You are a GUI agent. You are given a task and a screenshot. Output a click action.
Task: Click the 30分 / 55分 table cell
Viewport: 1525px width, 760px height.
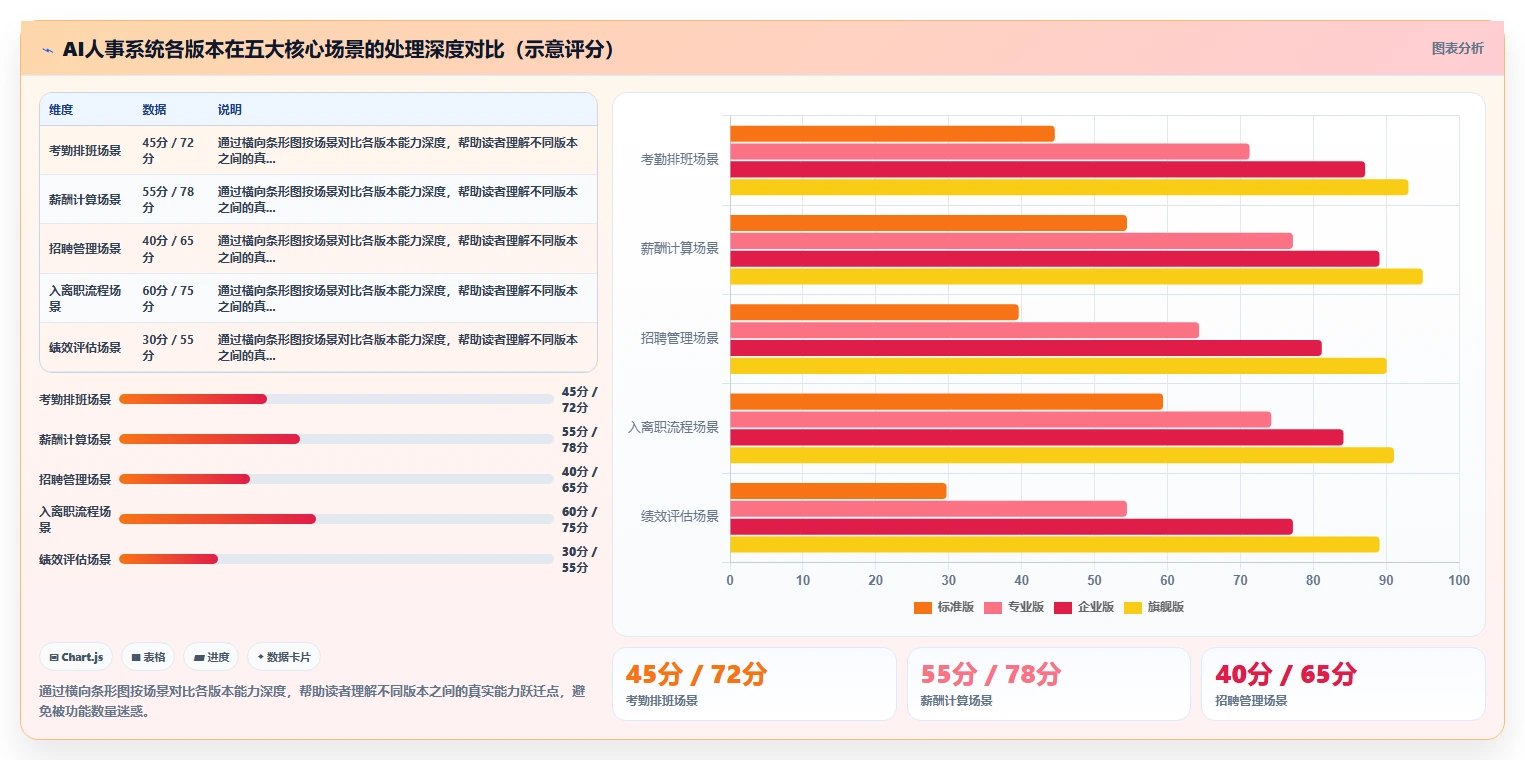pyautogui.click(x=168, y=348)
